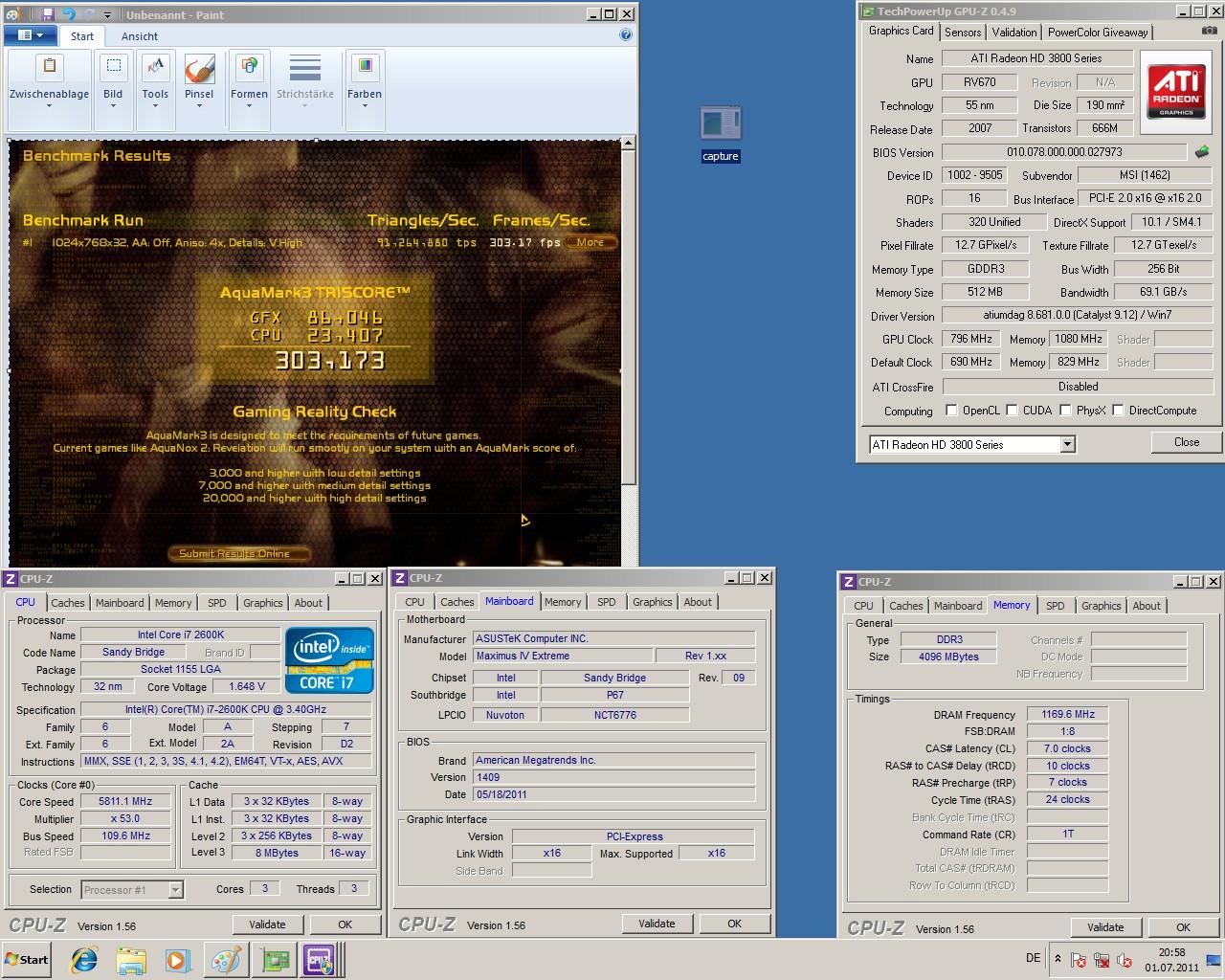Open the Windows Start button

[27, 960]
